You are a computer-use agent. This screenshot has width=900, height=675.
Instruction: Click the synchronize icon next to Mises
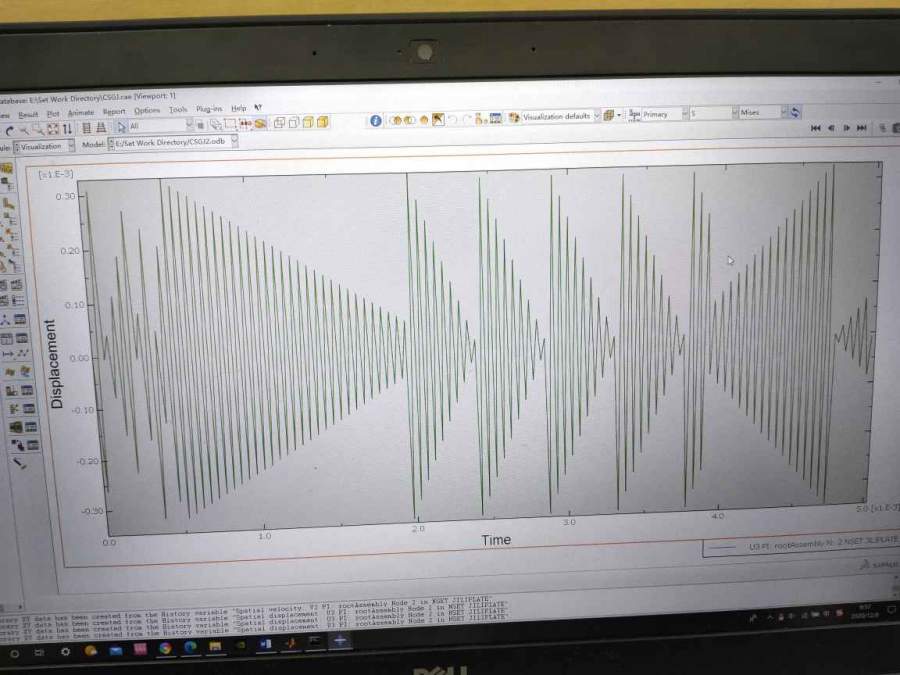(795, 113)
